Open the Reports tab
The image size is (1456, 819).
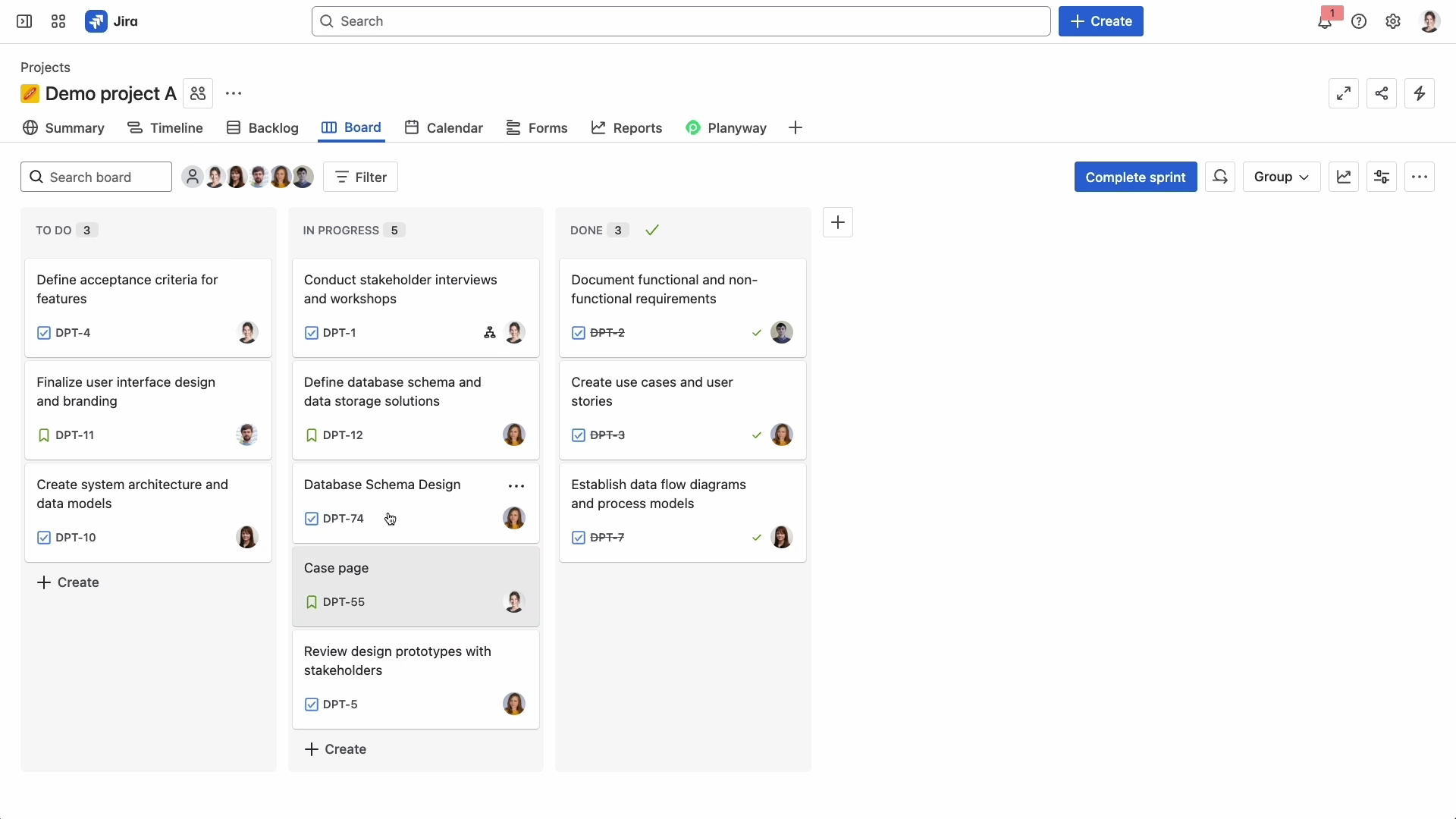(626, 128)
